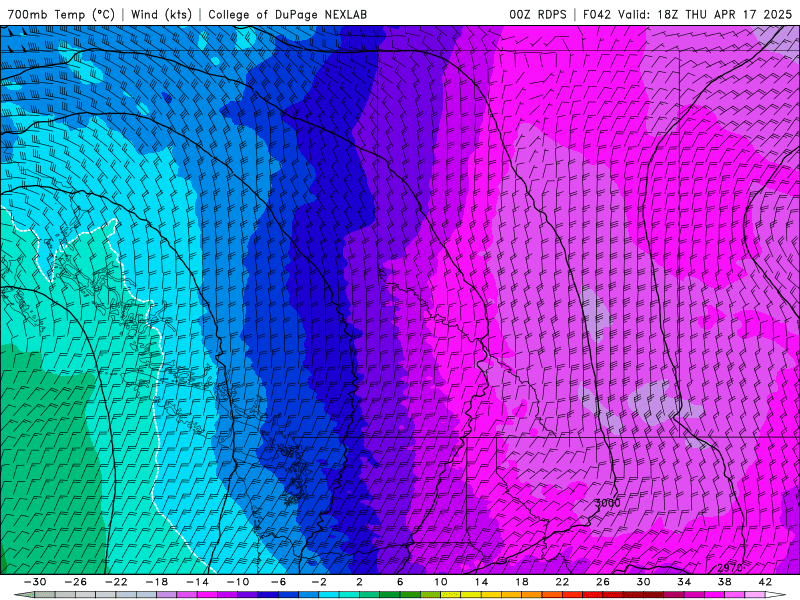Click the -14 color scale label
Image resolution: width=800 pixels, height=600 pixels.
coord(197,582)
